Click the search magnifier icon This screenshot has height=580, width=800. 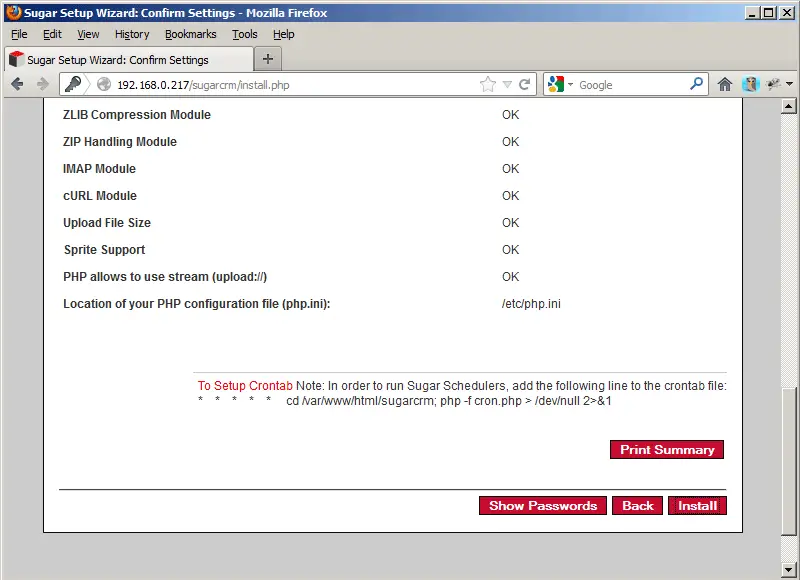(x=696, y=84)
